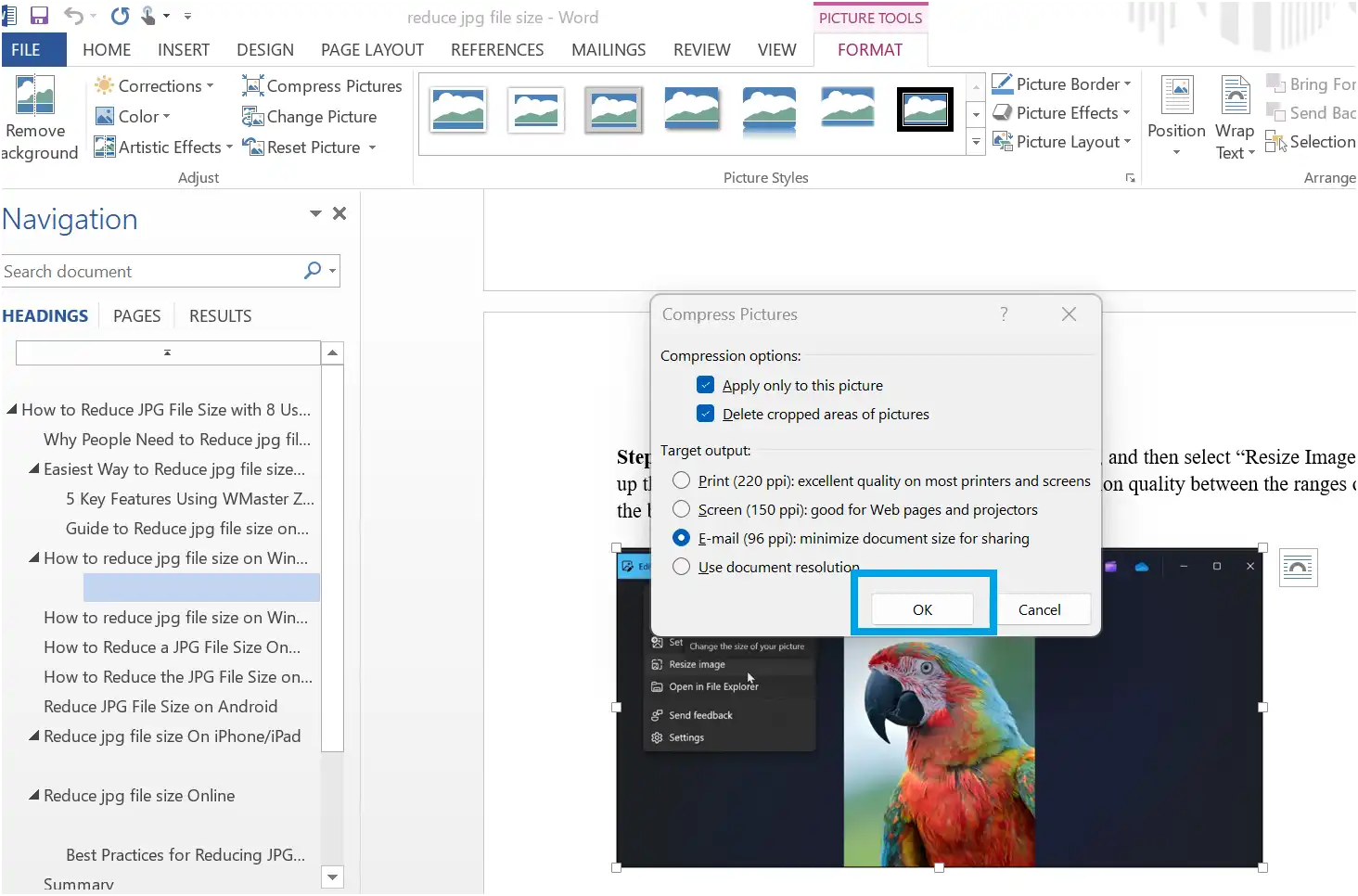
Task: Go to 'Why People Need to Reduce jpg' heading
Action: coord(177,439)
